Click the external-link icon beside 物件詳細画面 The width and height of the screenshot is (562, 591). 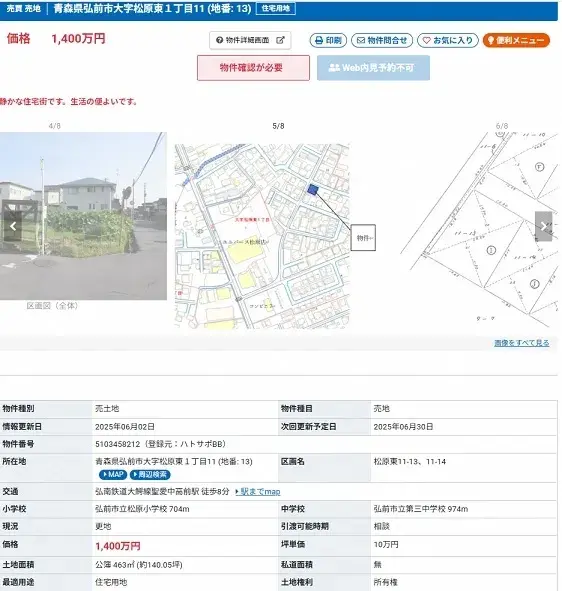(280, 40)
